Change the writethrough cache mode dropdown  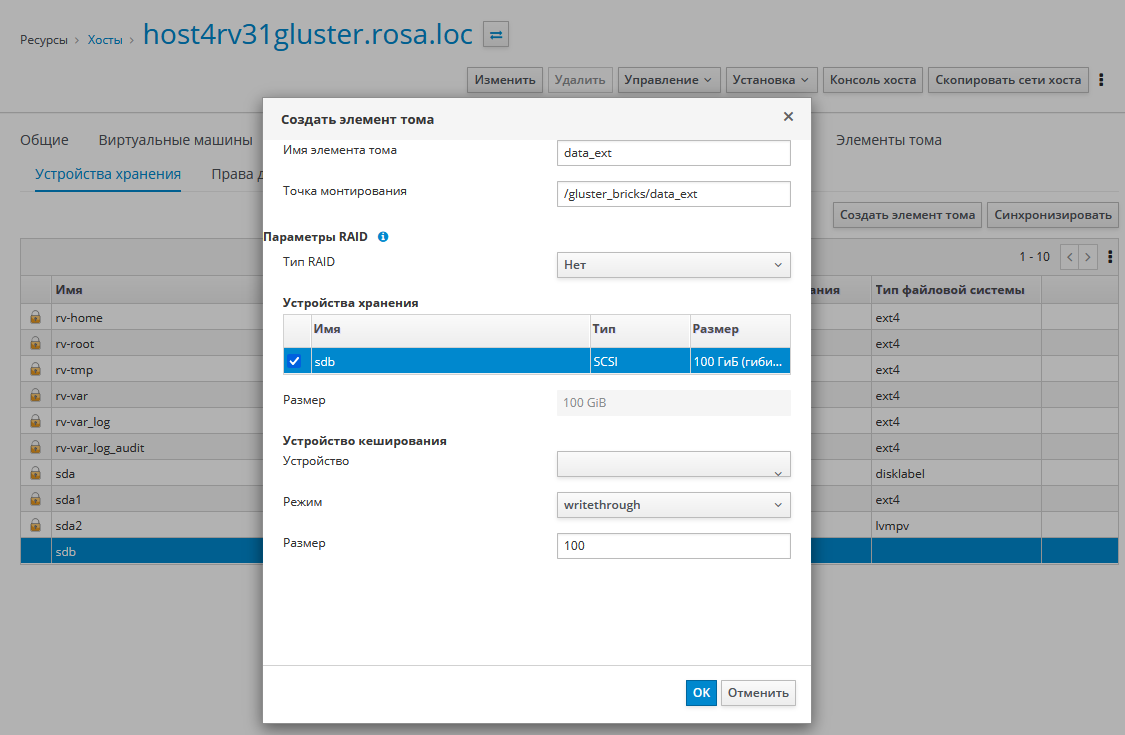click(x=673, y=505)
